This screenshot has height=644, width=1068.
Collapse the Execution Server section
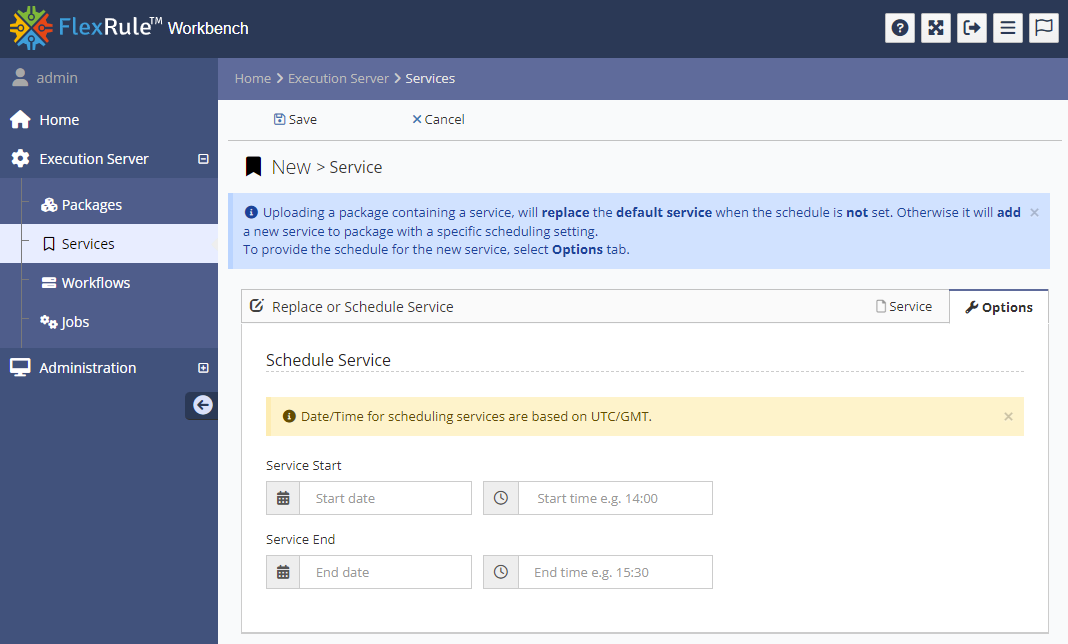(x=203, y=159)
